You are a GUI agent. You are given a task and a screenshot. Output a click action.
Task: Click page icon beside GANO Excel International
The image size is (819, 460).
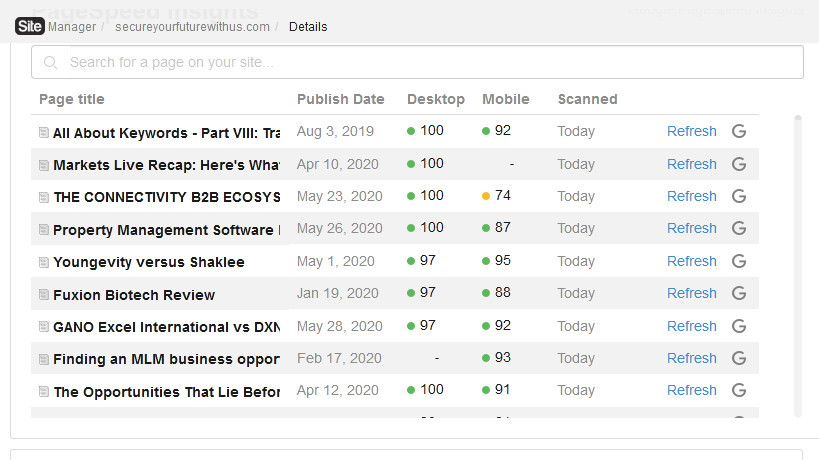[44, 327]
